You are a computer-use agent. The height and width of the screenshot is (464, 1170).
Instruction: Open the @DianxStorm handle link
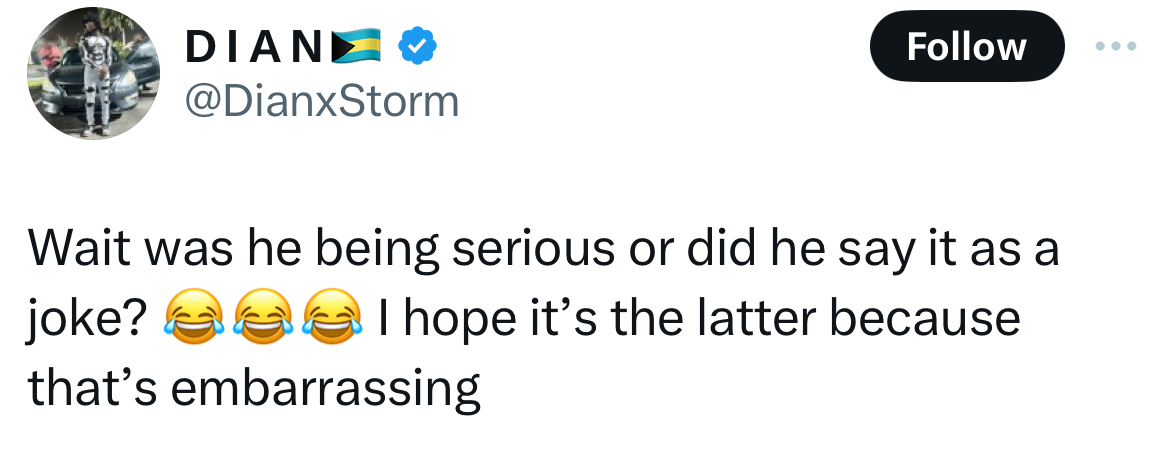322,101
